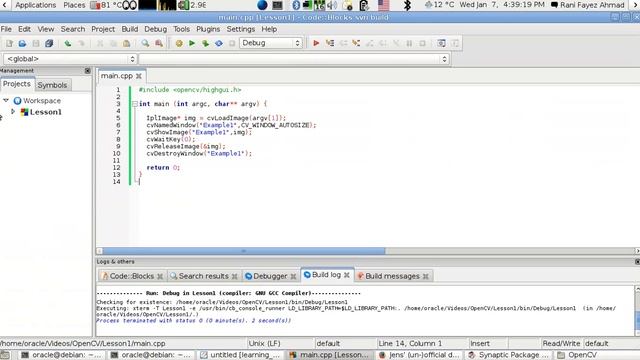This screenshot has height=360, width=640.
Task: Open the Applications menu in top panel
Action: 36,5
